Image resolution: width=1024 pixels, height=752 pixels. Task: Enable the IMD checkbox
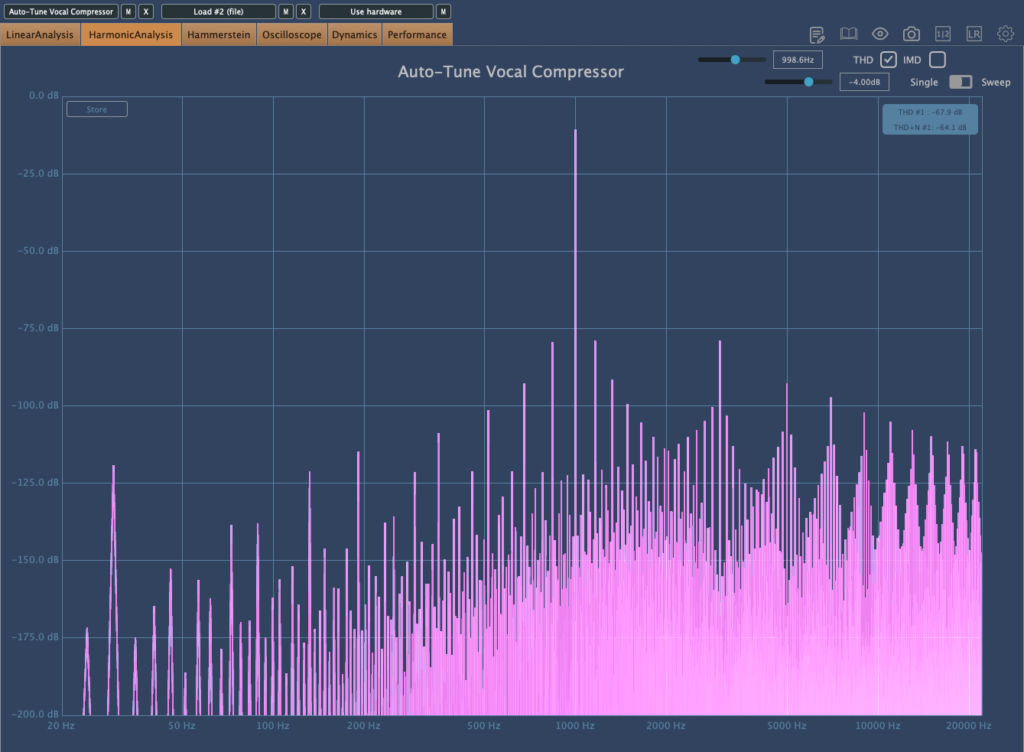click(937, 59)
